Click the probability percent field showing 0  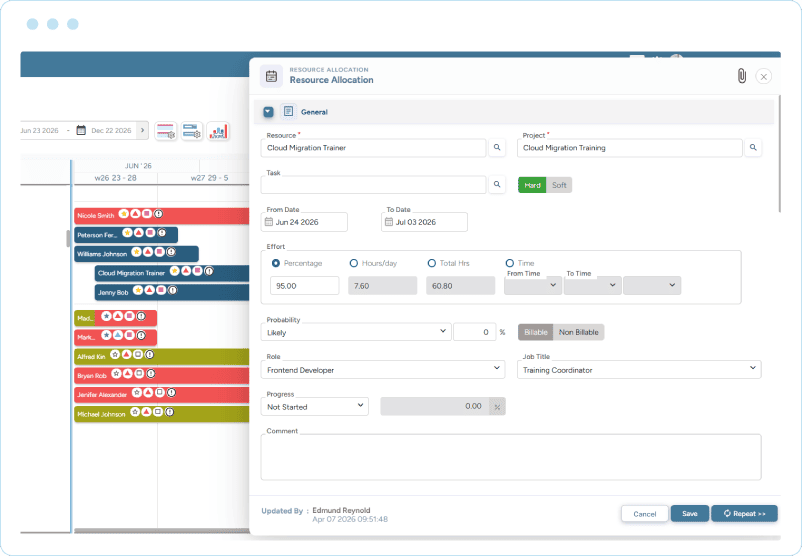[474, 332]
